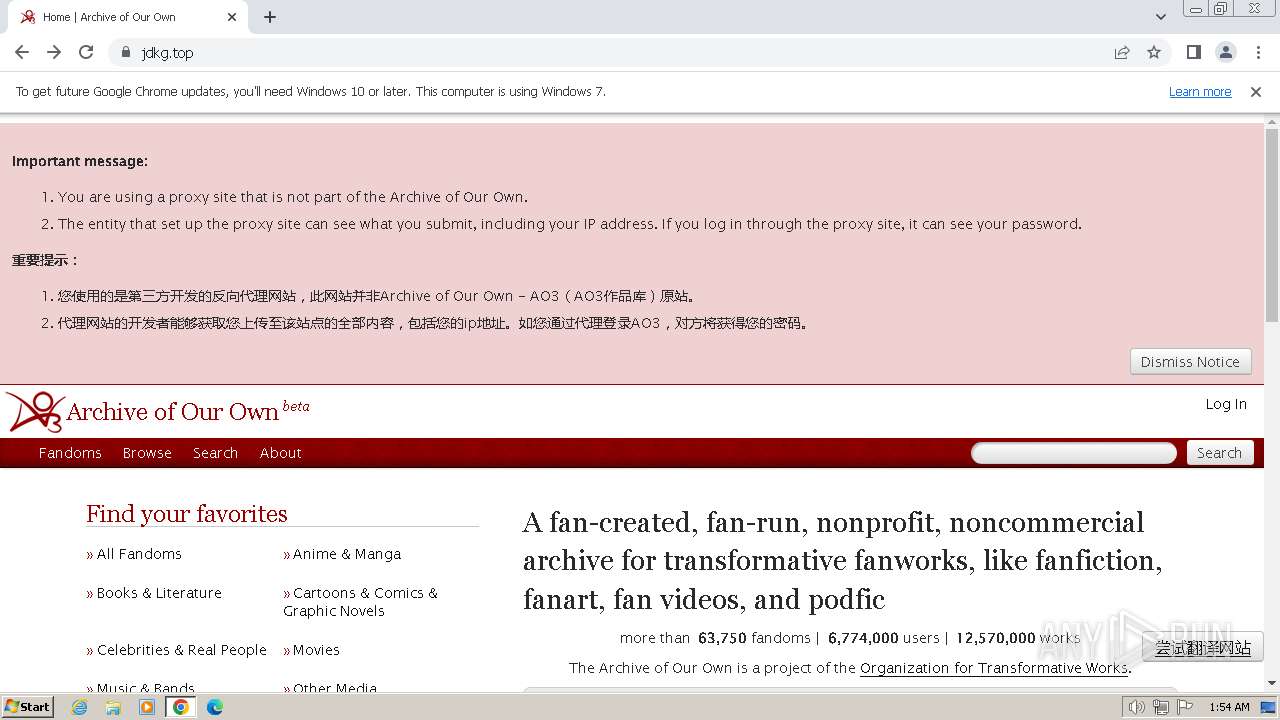Open the Movies category
Viewport: 1280px width, 720px height.
pyautogui.click(x=316, y=650)
